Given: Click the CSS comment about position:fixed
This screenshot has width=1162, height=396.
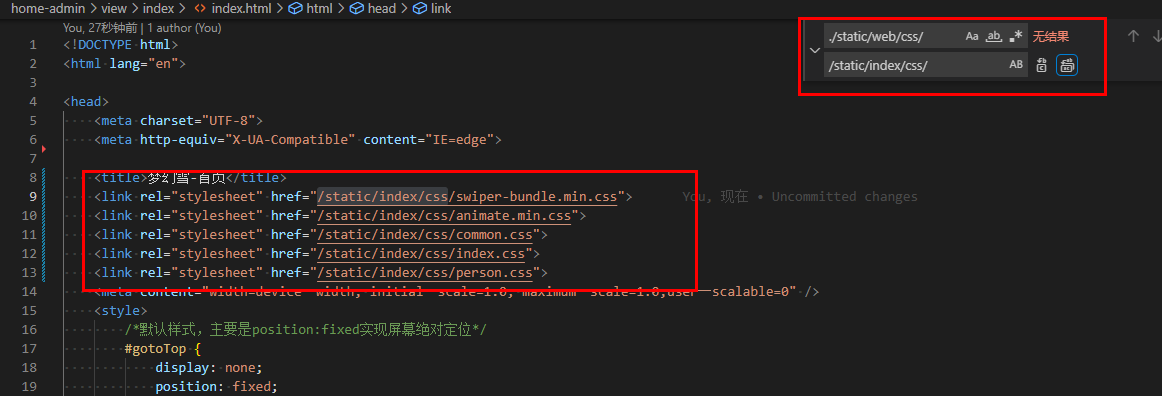Looking at the screenshot, I should [x=305, y=330].
